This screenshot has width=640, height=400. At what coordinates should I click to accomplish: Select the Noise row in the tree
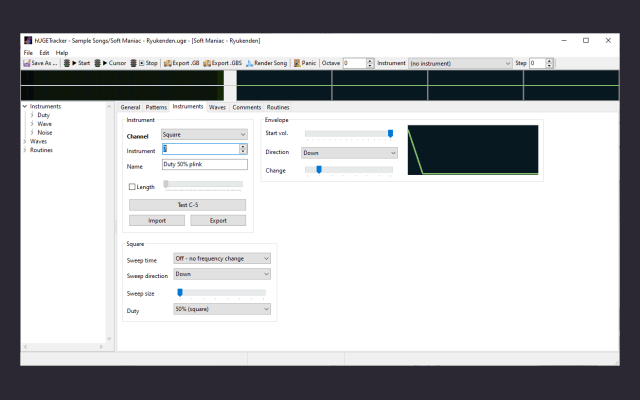[x=45, y=132]
